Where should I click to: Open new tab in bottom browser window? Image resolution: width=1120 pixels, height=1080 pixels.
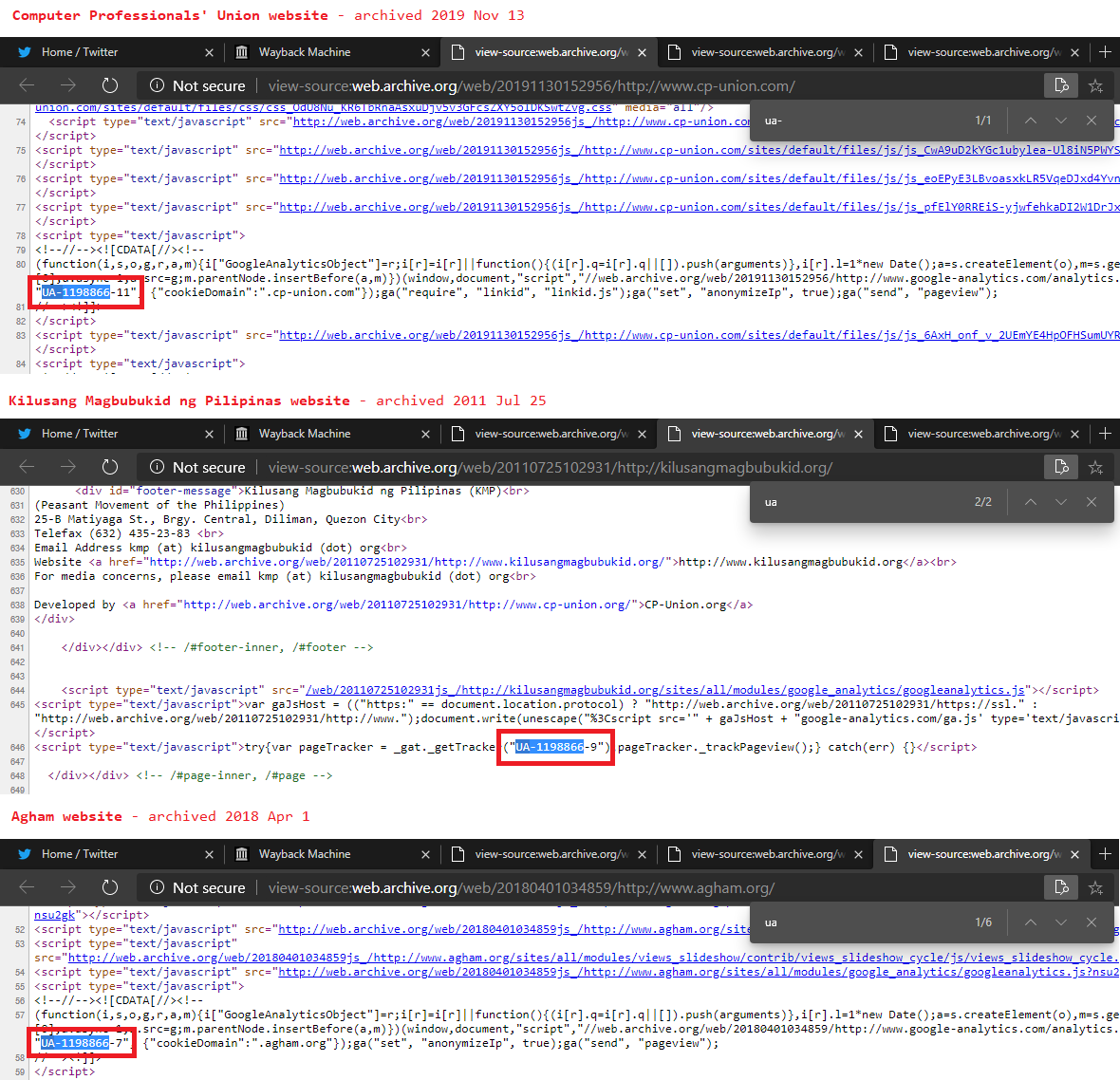tap(1105, 853)
